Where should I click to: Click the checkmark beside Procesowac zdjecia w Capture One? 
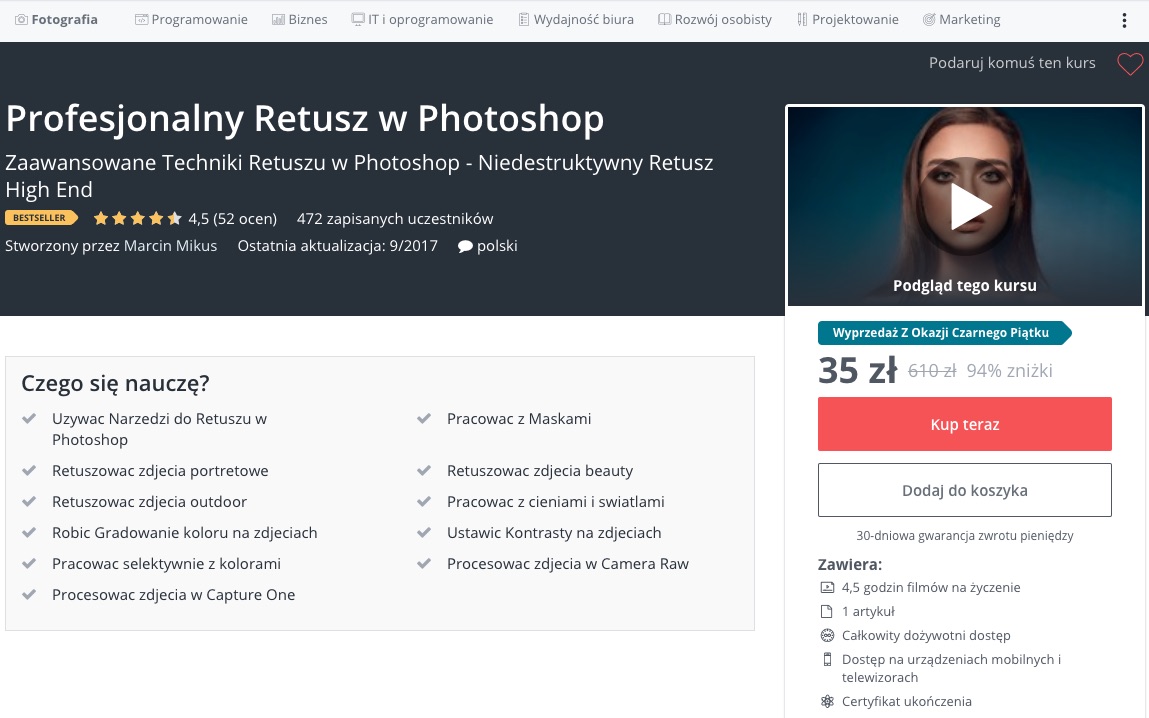(x=29, y=595)
